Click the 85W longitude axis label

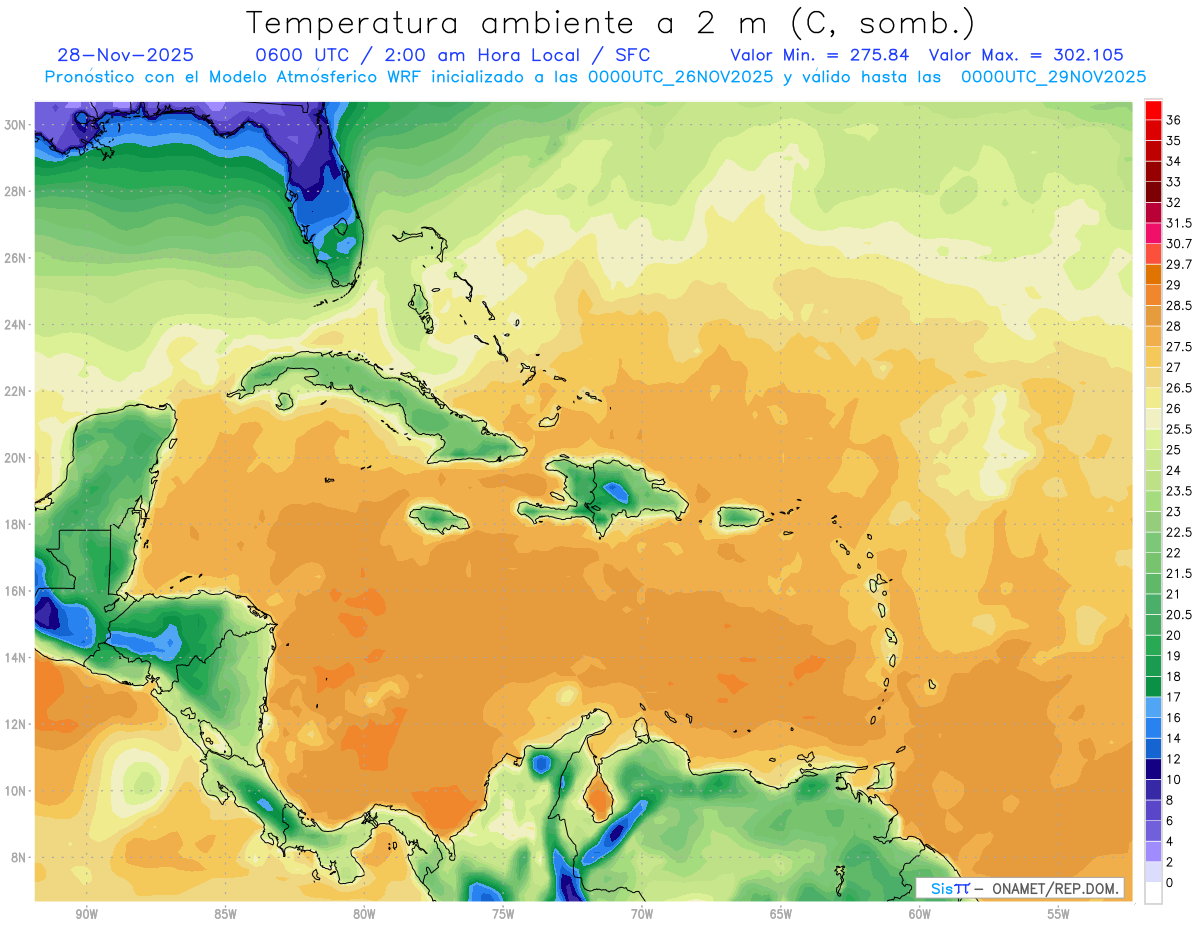click(225, 915)
